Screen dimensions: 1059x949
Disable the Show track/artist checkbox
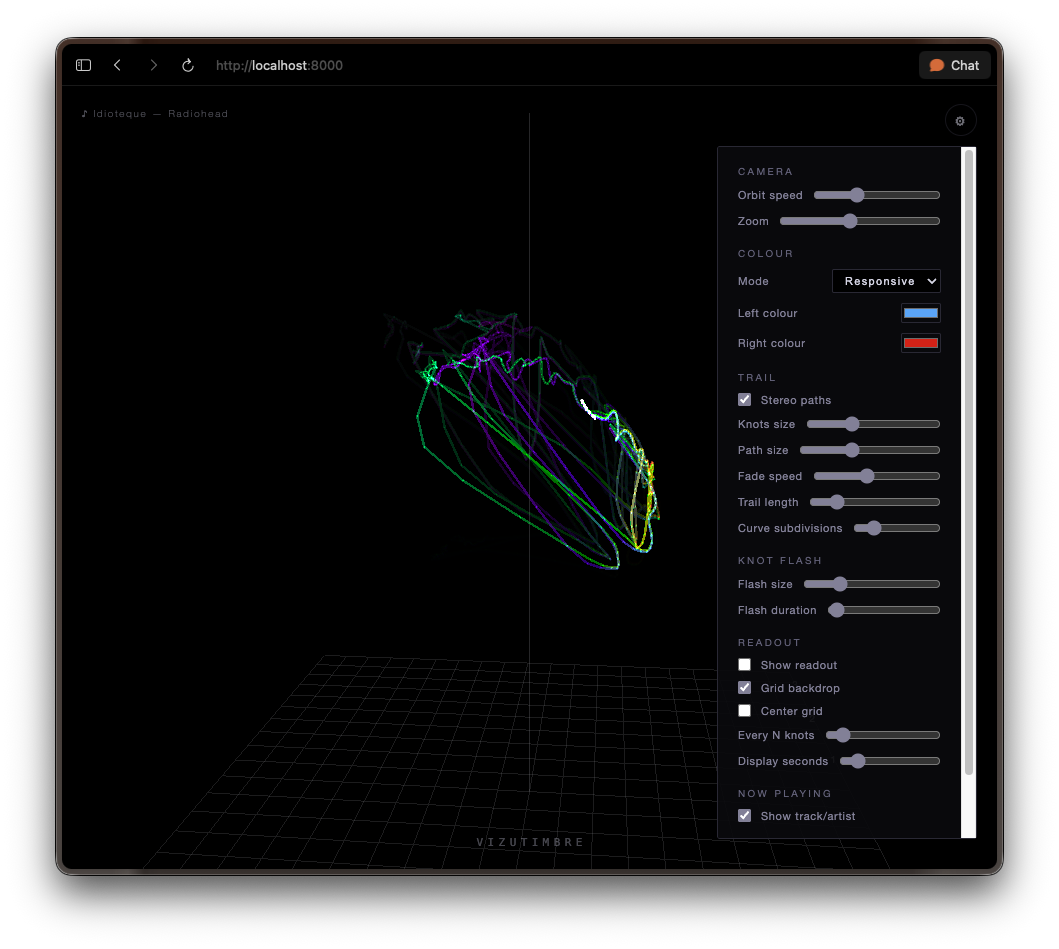(744, 816)
